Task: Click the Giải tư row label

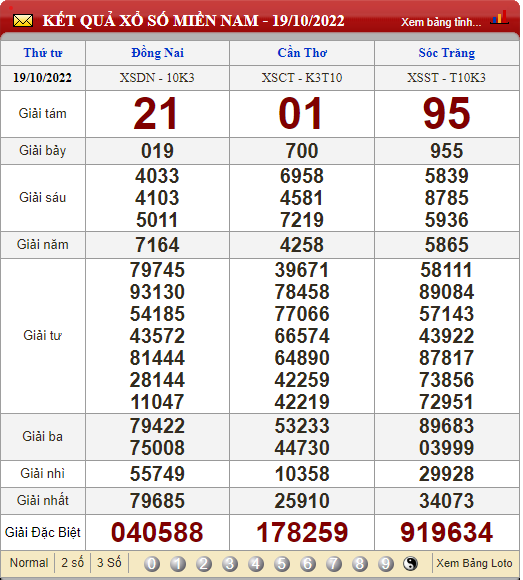Action: coord(43,335)
